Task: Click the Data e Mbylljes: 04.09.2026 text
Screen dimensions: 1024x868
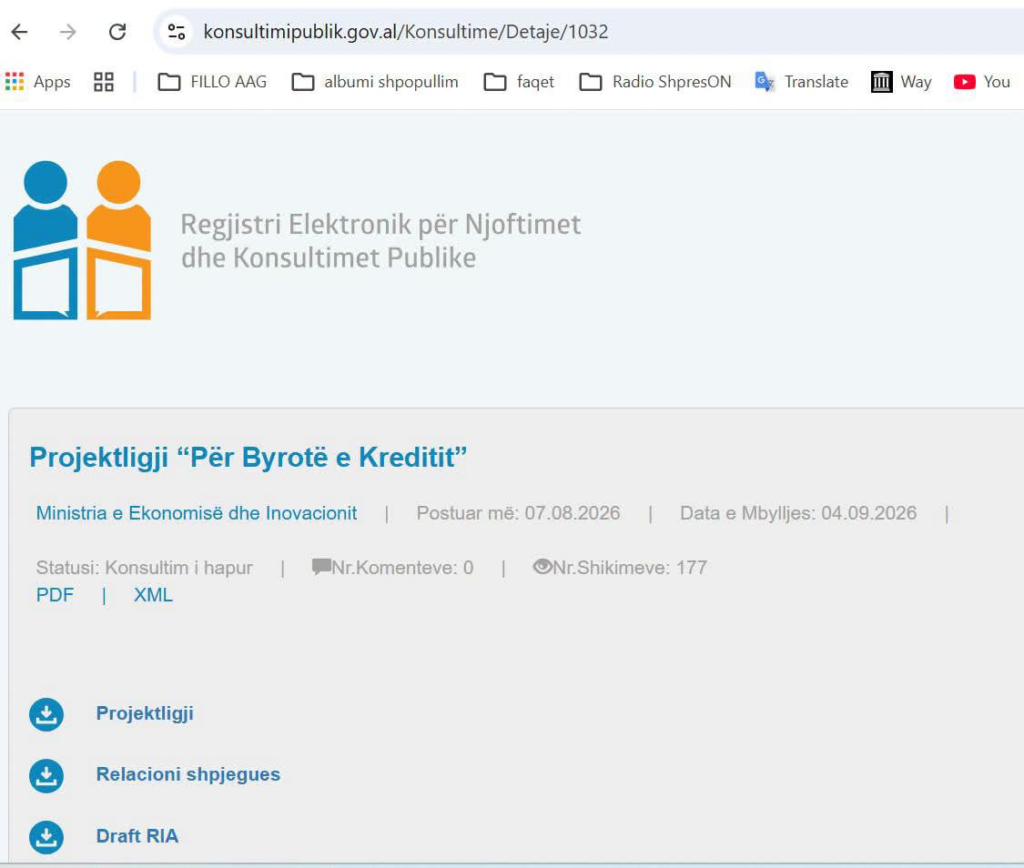Action: (798, 513)
